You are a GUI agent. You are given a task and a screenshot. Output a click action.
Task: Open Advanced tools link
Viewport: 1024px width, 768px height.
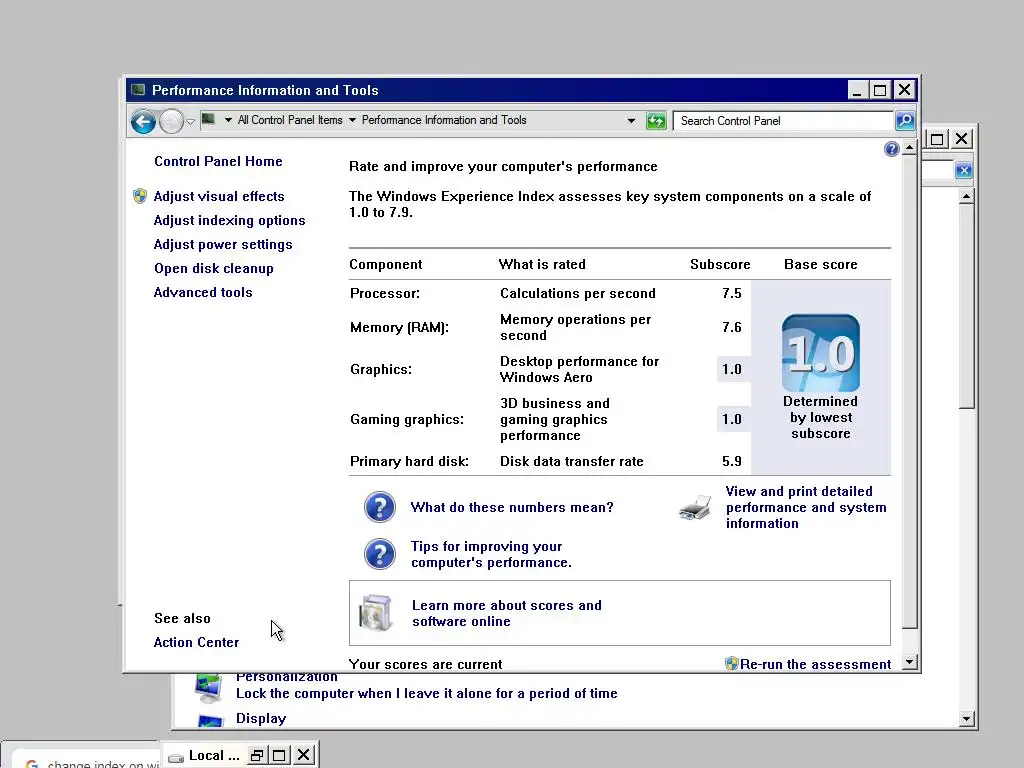coord(202,293)
